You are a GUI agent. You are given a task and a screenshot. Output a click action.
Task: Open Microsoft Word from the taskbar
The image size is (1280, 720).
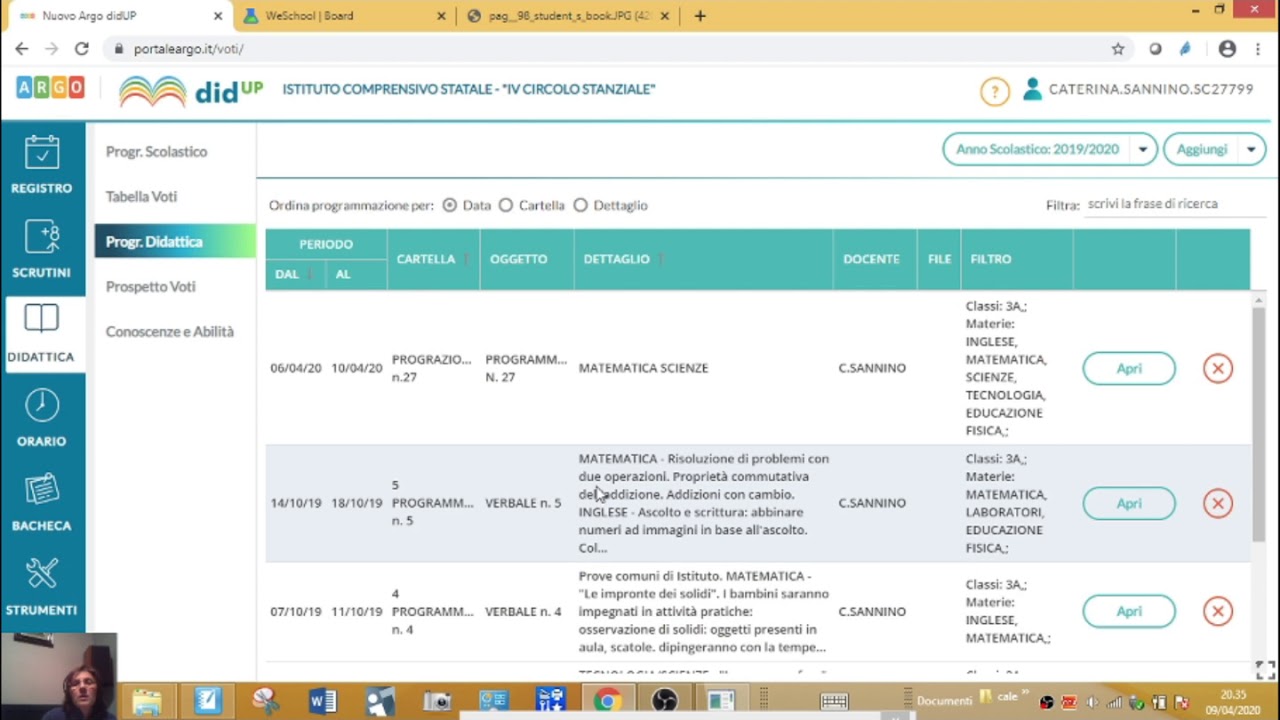[322, 701]
